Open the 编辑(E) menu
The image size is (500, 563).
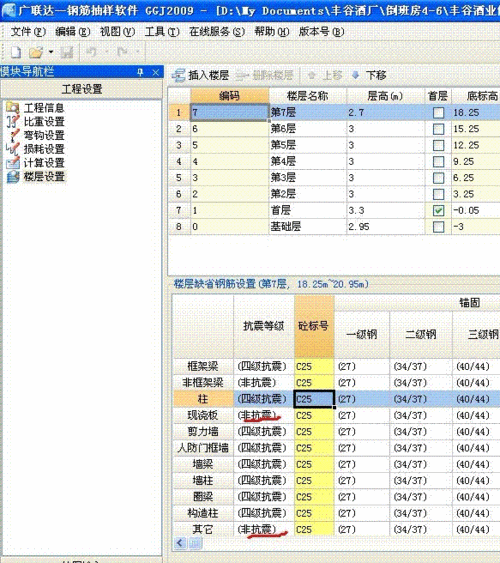pyautogui.click(x=73, y=32)
